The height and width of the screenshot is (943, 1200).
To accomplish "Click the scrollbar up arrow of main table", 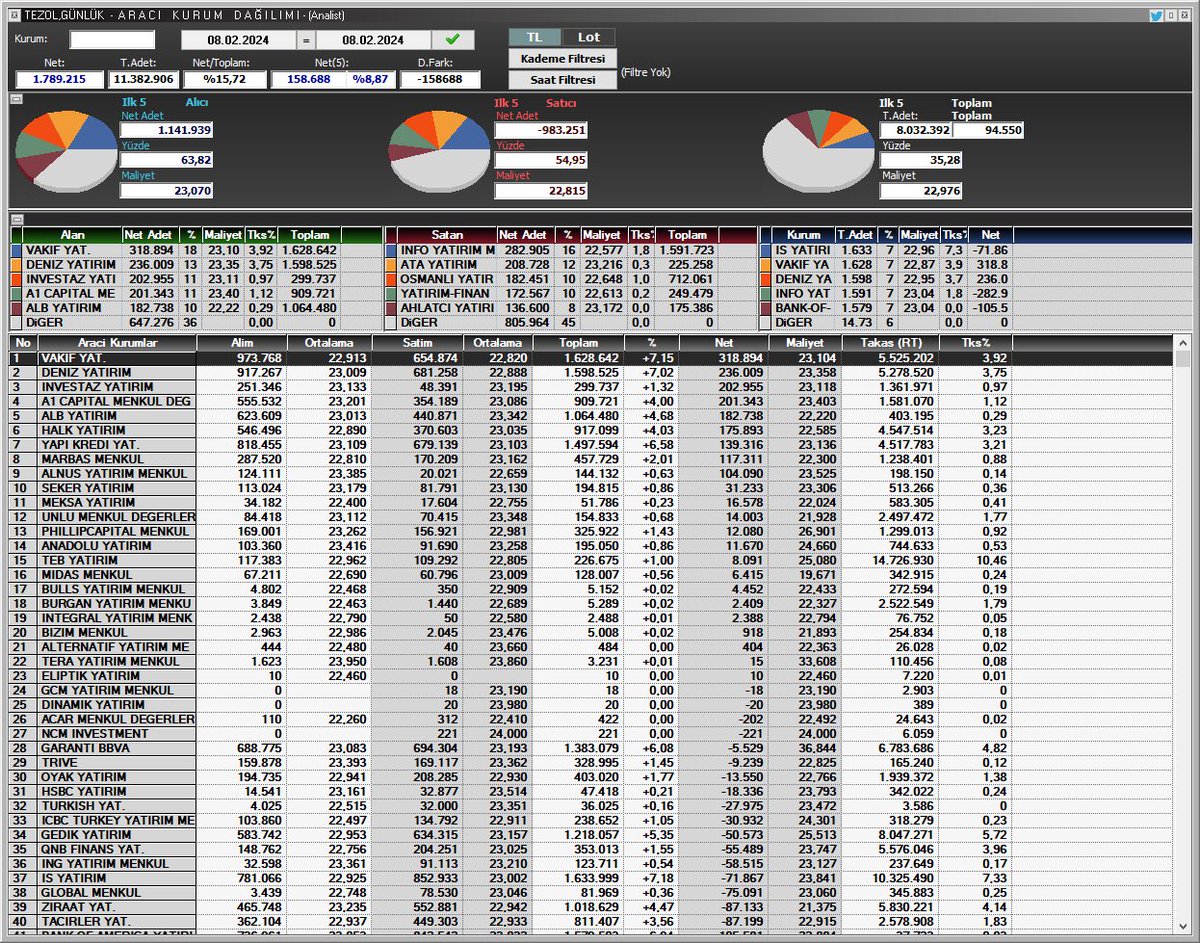I will [x=1183, y=342].
